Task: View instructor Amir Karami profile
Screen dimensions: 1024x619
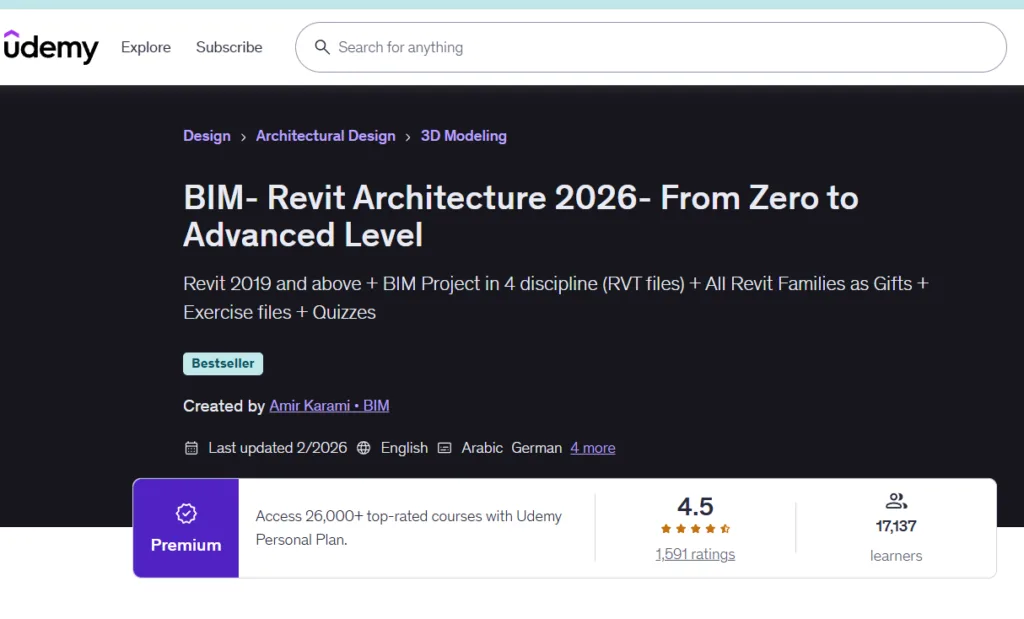Action: pyautogui.click(x=328, y=406)
